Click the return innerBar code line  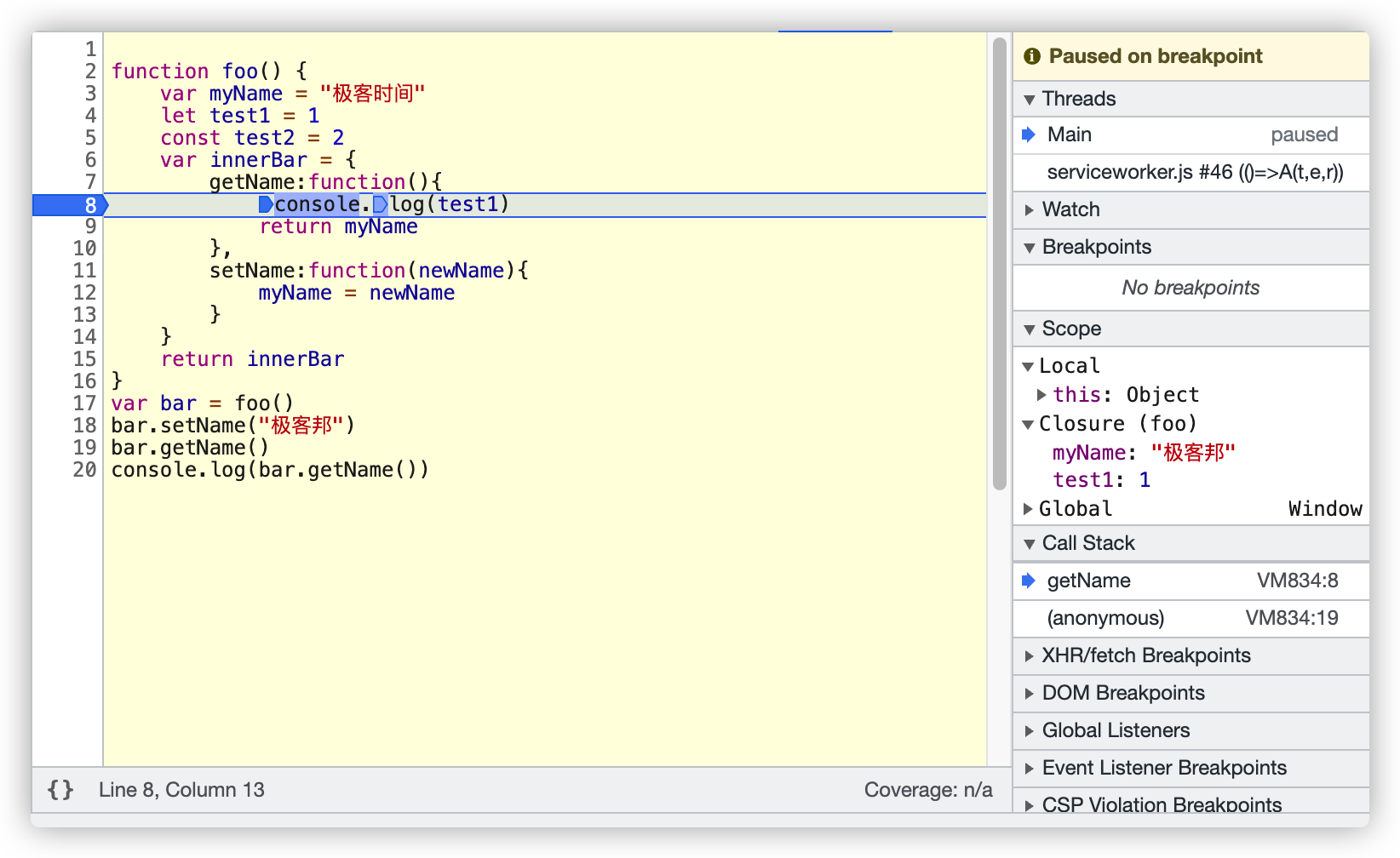(253, 359)
